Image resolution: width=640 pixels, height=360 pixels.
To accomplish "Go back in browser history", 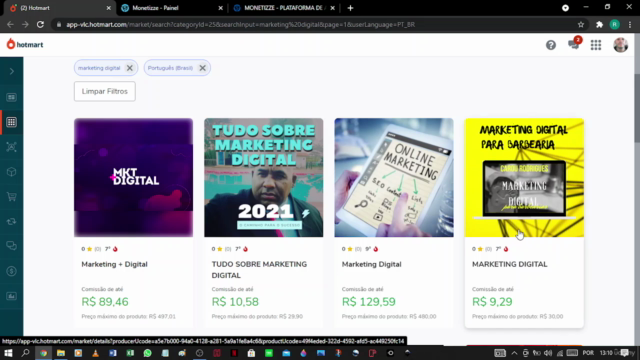I will tap(10, 24).
